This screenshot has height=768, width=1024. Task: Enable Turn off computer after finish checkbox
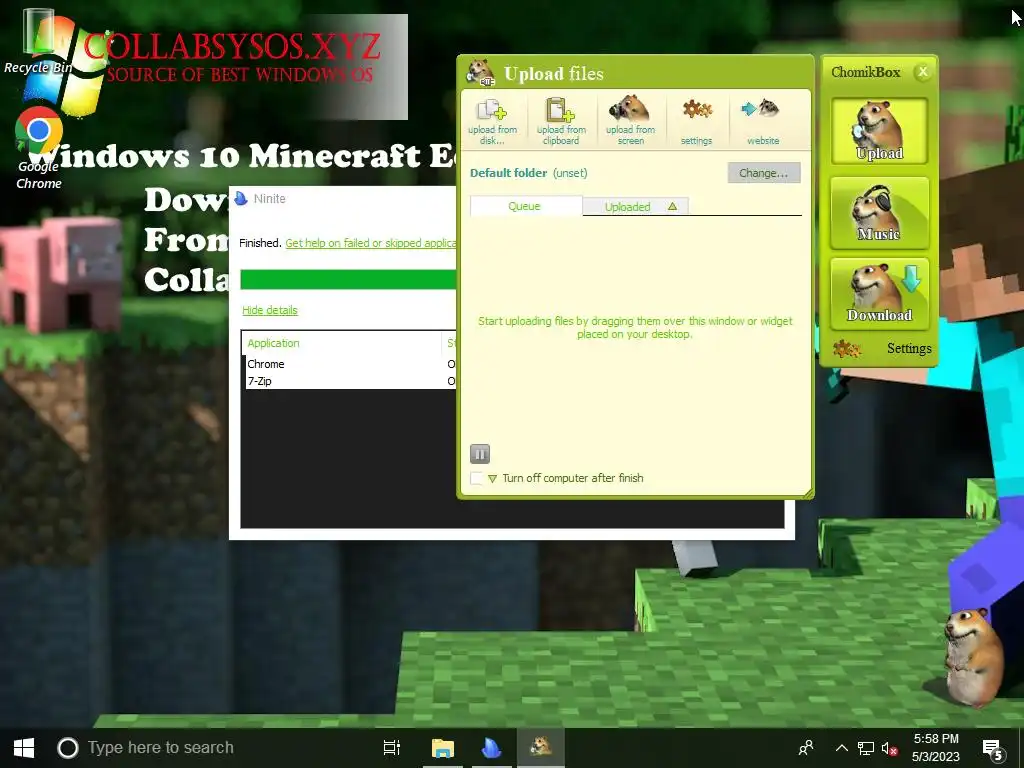pos(477,478)
